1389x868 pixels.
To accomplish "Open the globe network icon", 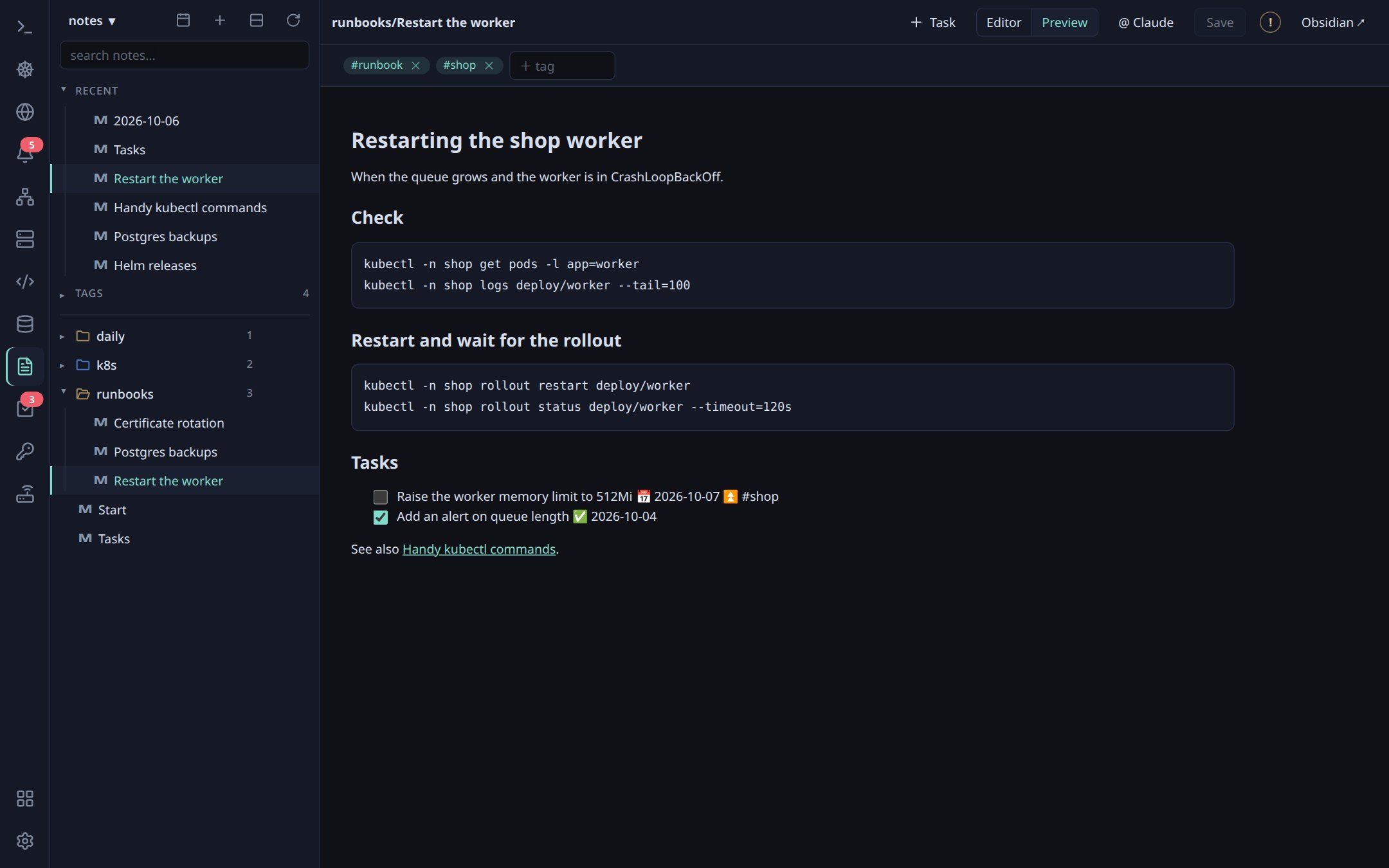I will pyautogui.click(x=24, y=112).
